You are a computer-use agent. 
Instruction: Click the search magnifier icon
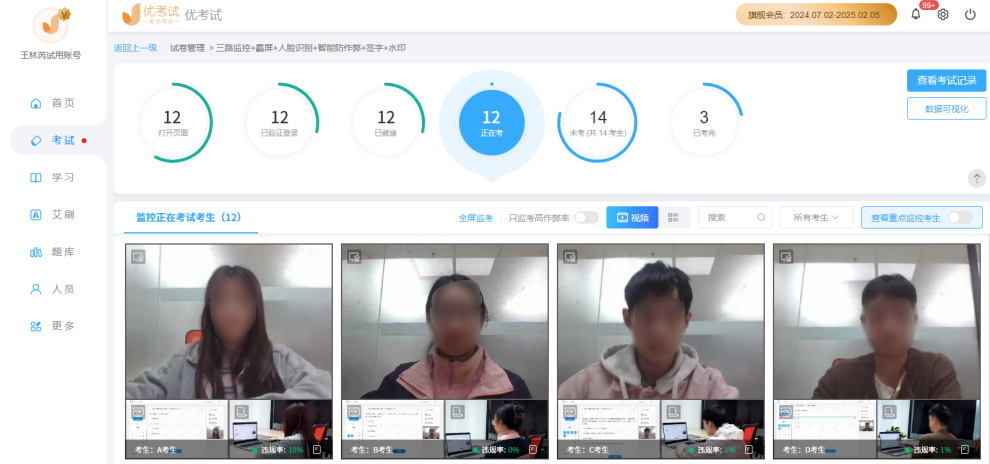(761, 217)
